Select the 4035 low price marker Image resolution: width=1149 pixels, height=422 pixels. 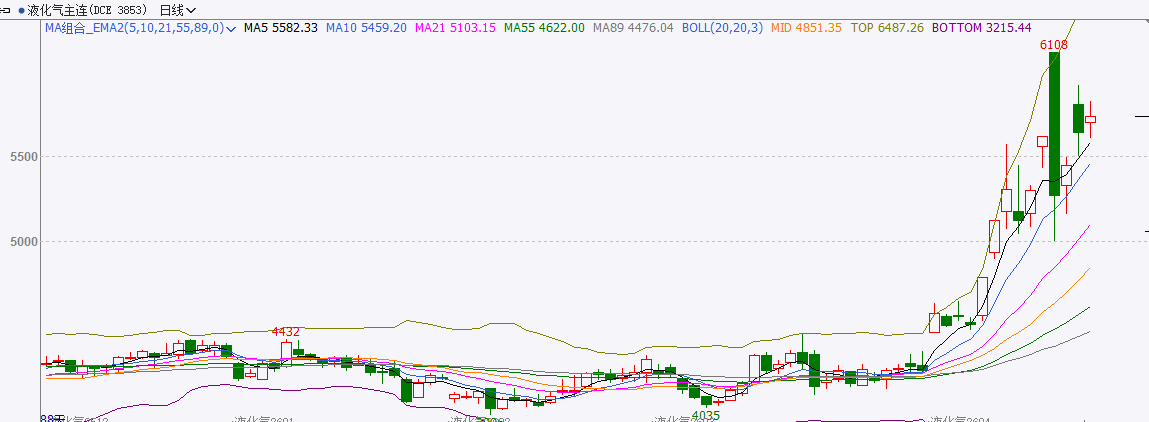(x=705, y=415)
